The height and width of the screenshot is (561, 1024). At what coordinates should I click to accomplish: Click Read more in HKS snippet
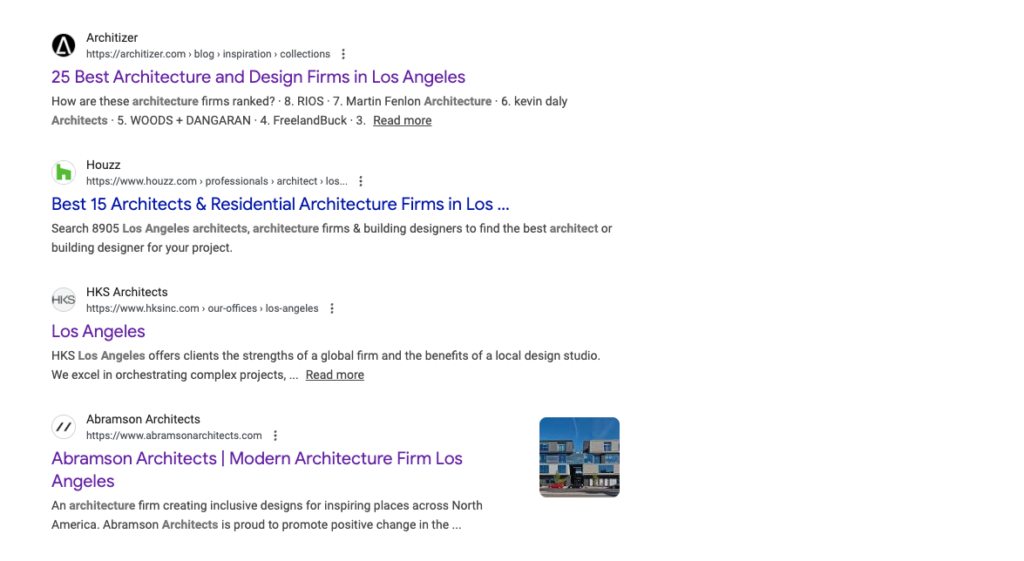pos(334,375)
